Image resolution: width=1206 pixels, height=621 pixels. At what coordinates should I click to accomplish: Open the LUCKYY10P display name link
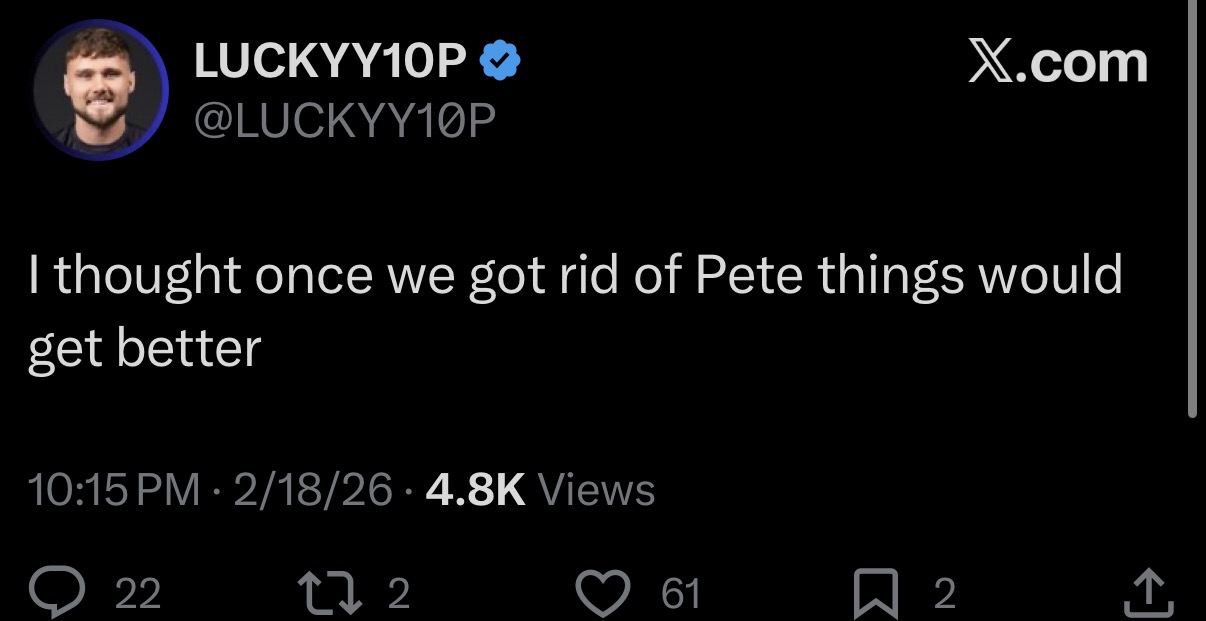[330, 63]
